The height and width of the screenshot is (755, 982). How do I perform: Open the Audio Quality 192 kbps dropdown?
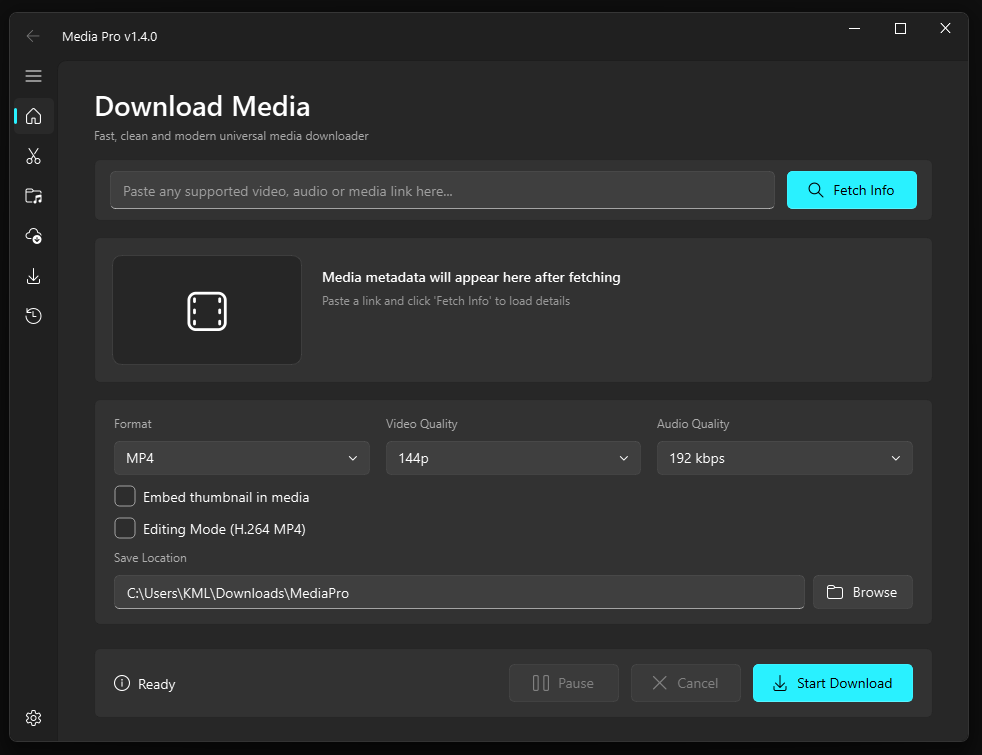coord(785,458)
